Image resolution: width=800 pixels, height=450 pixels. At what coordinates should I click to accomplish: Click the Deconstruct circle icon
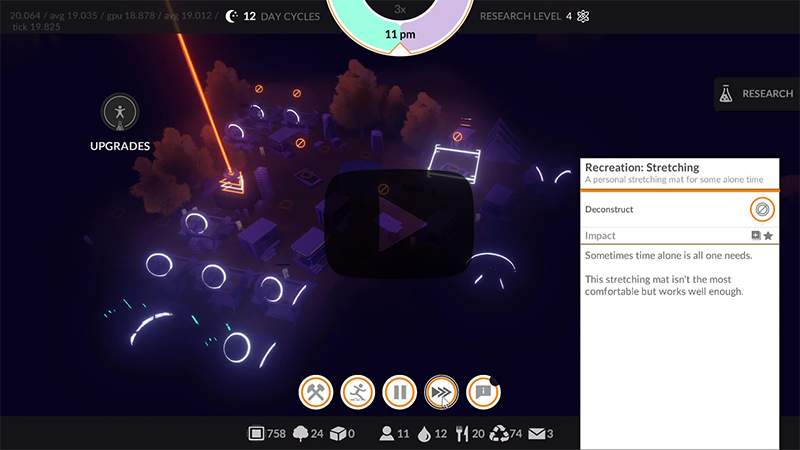761,209
